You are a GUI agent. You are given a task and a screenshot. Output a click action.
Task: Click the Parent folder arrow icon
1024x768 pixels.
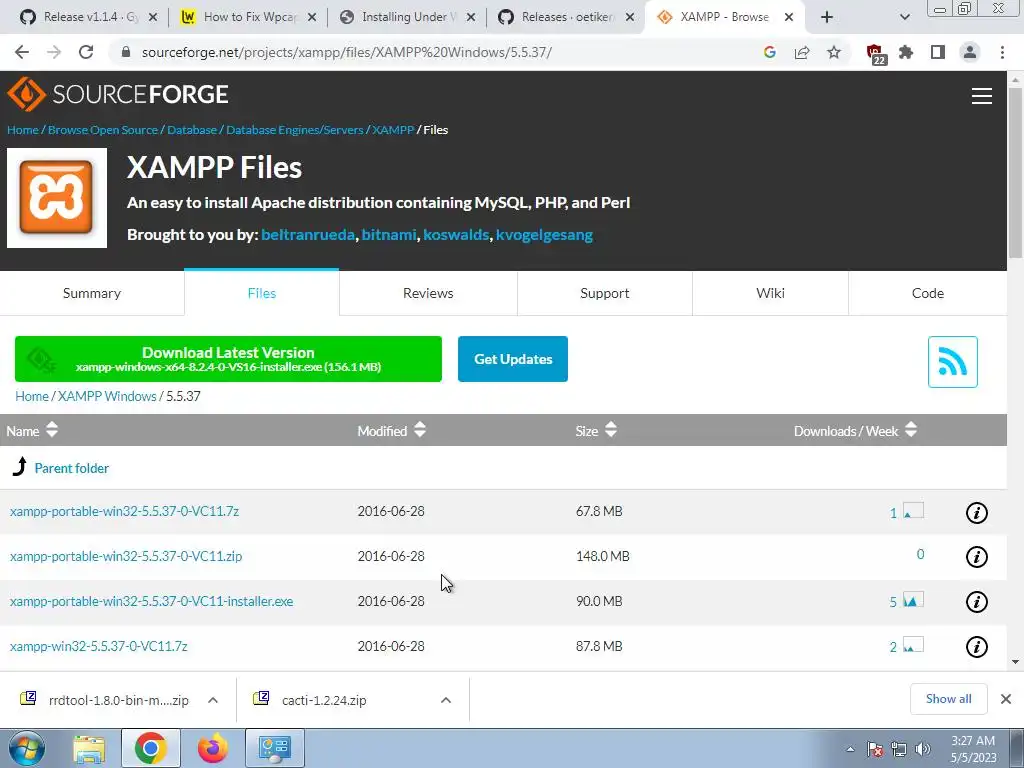point(20,466)
